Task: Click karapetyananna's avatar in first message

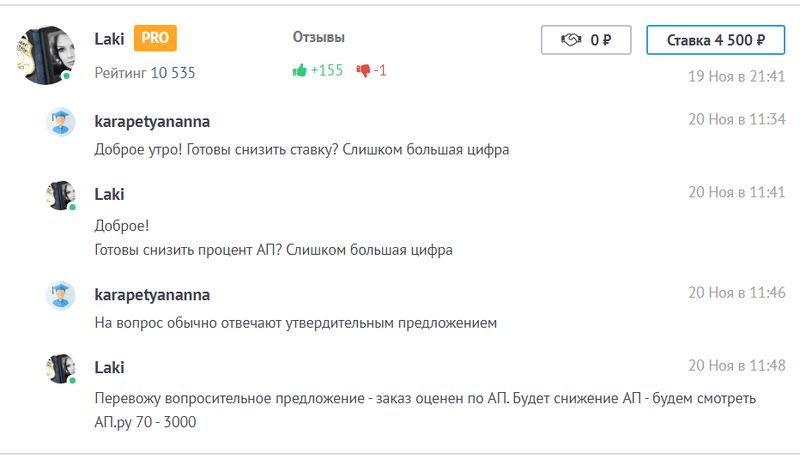Action: (61, 122)
